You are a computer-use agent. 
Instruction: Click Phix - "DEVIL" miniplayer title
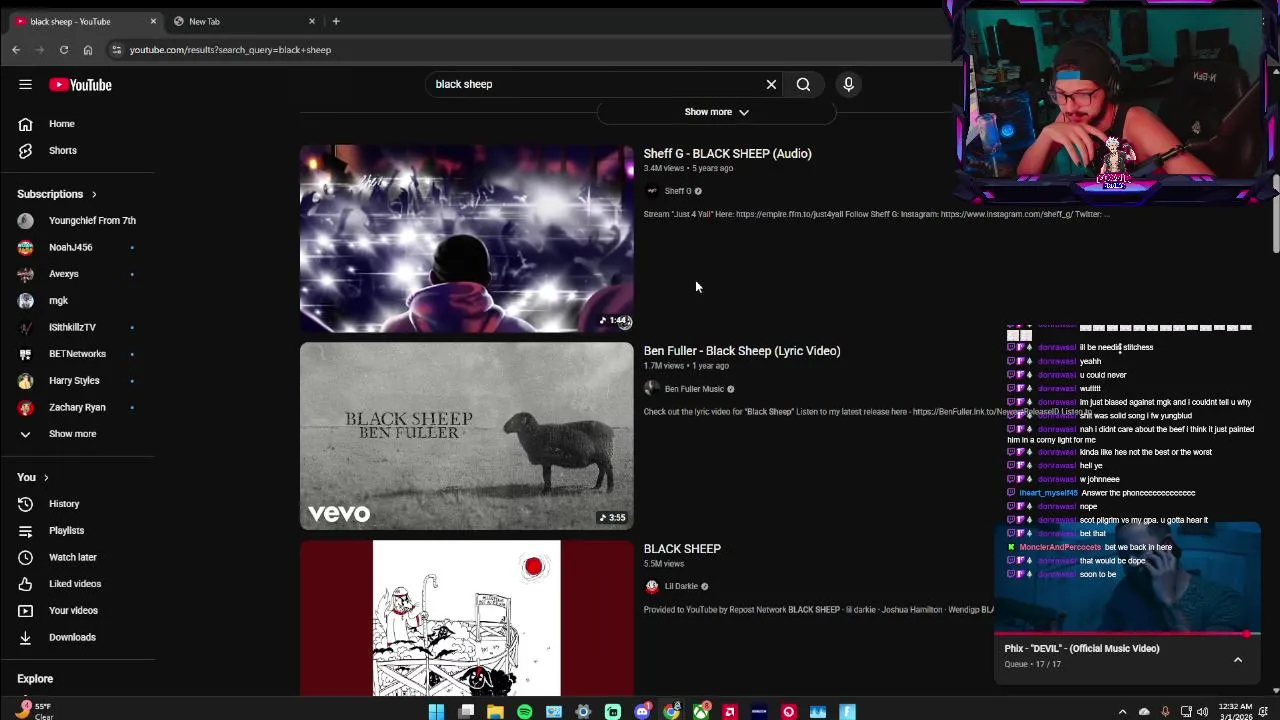[x=1082, y=649]
